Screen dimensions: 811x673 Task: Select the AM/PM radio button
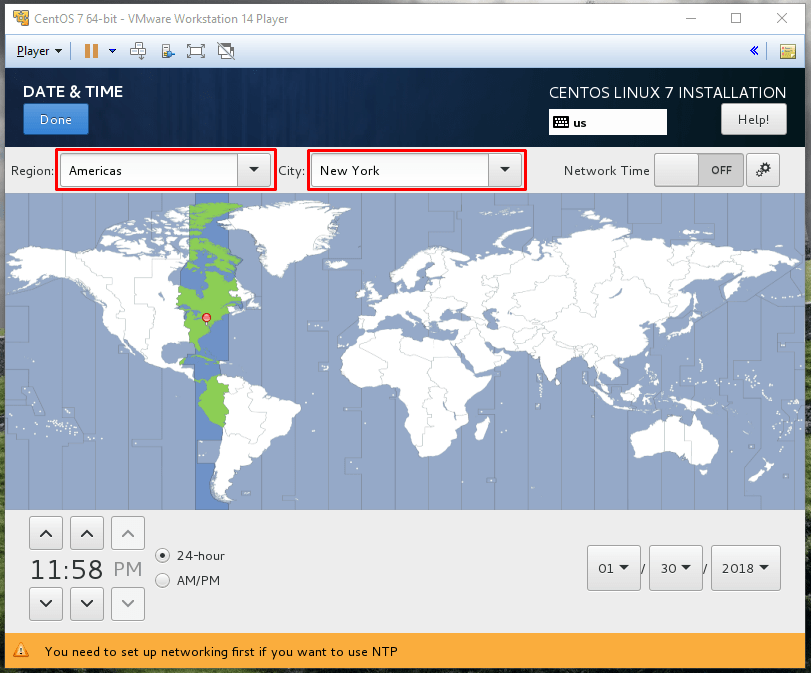(162, 580)
